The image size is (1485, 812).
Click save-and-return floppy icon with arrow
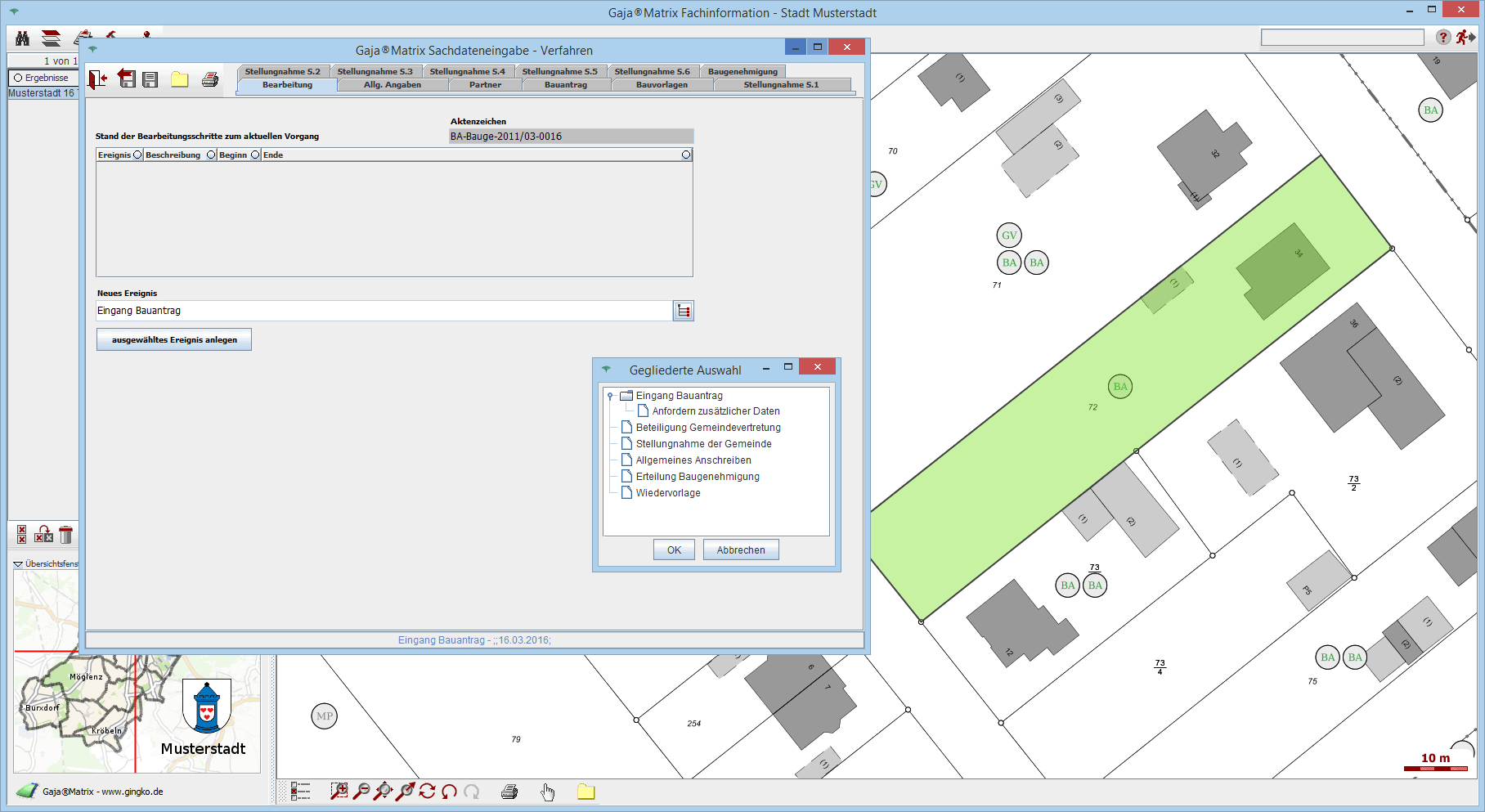coord(127,79)
